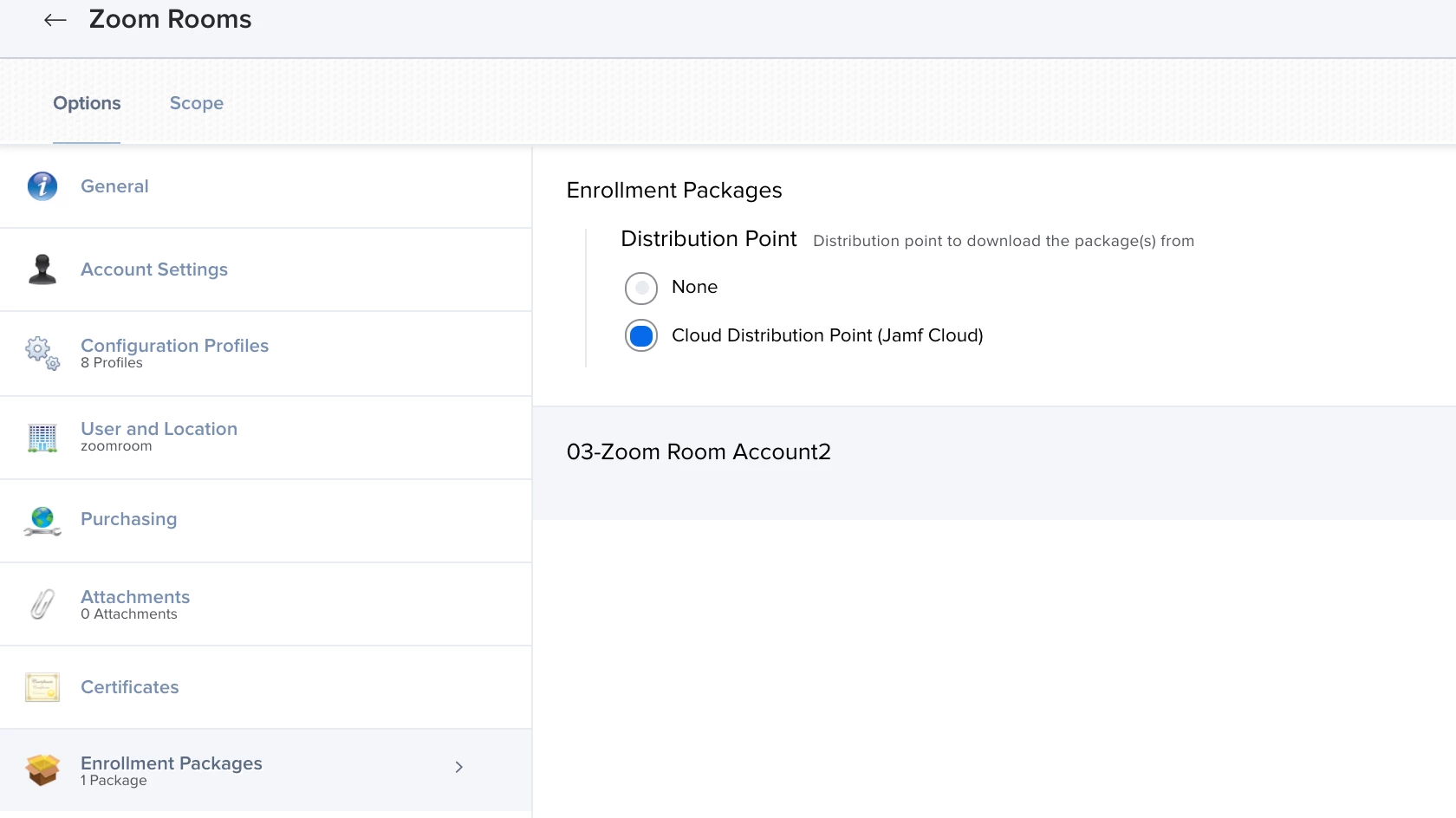Open the Enrollment Packages section
Viewport: 1456px width, 818px height.
(265, 770)
